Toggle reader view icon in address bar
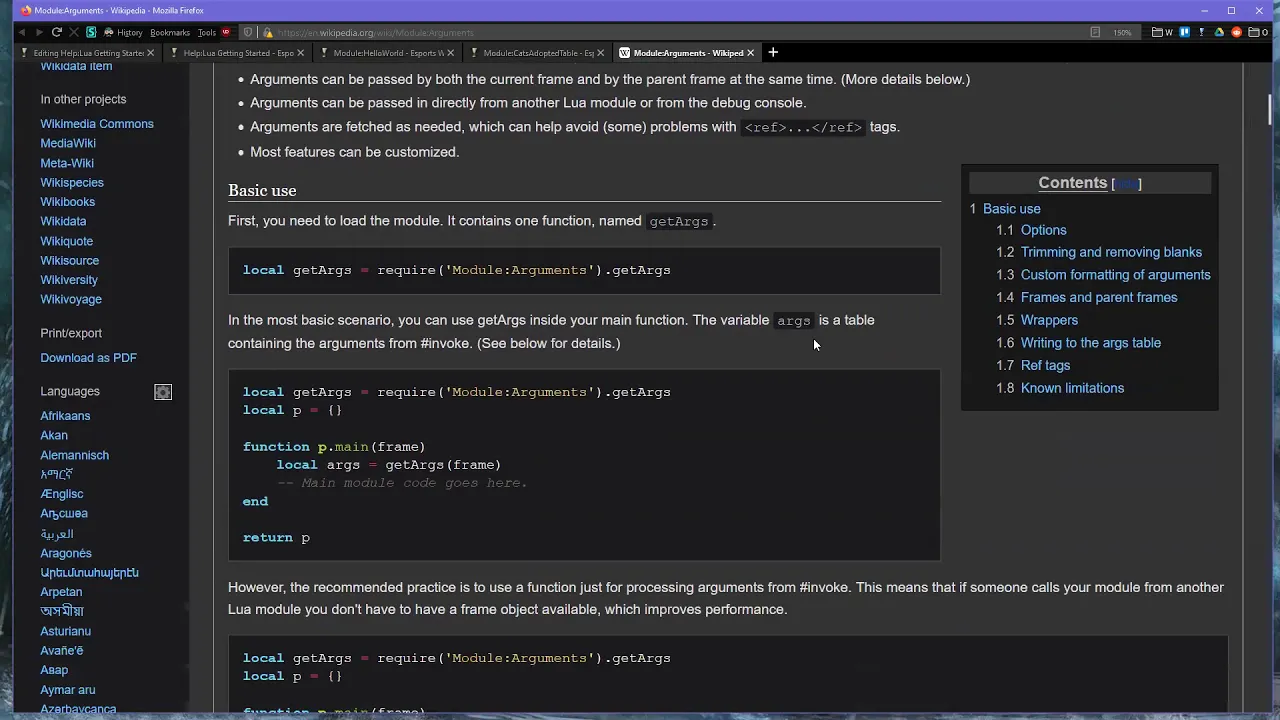The image size is (1280, 720). point(1095,32)
